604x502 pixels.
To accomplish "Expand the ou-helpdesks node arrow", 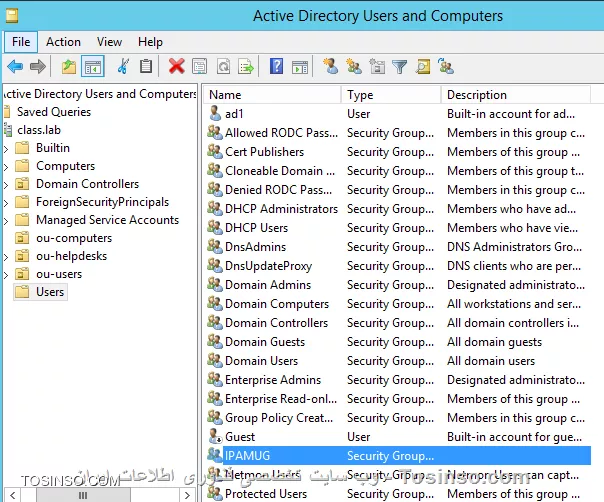I will (6, 256).
